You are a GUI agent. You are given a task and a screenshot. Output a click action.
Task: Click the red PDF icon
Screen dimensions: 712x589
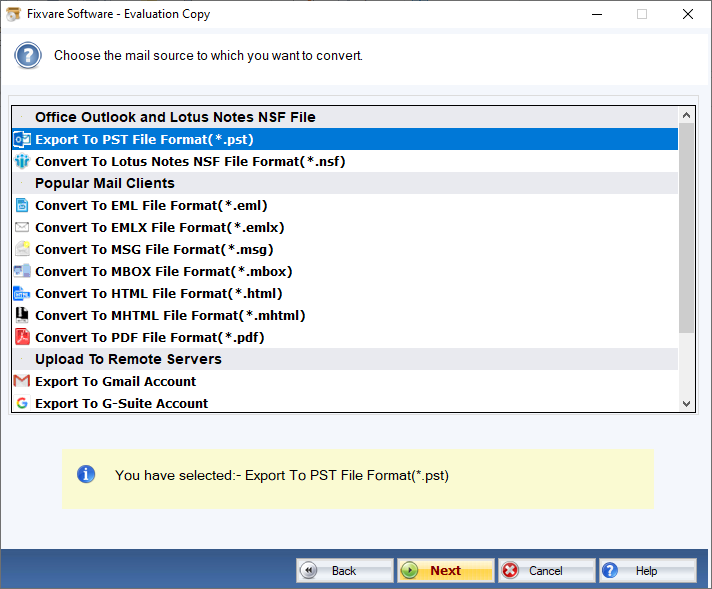pyautogui.click(x=22, y=337)
